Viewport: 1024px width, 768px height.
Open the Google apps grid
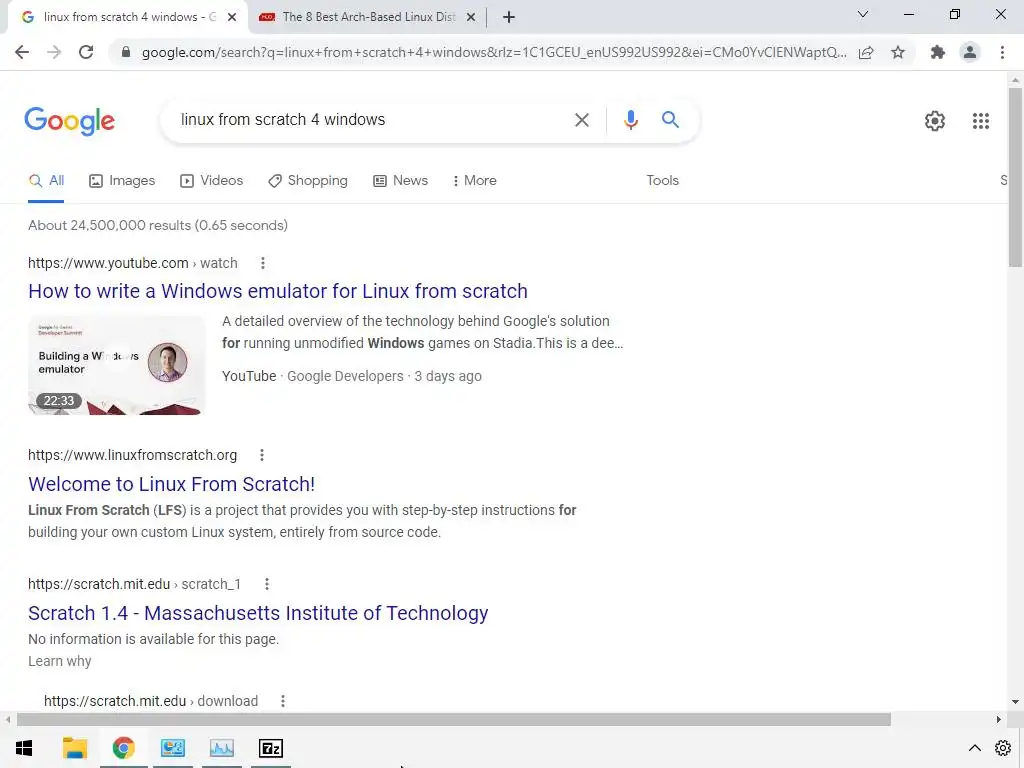(x=980, y=121)
